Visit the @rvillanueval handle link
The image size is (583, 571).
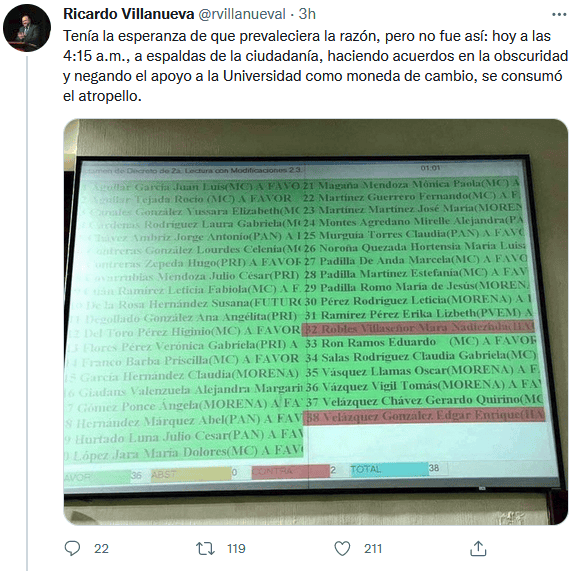242,14
